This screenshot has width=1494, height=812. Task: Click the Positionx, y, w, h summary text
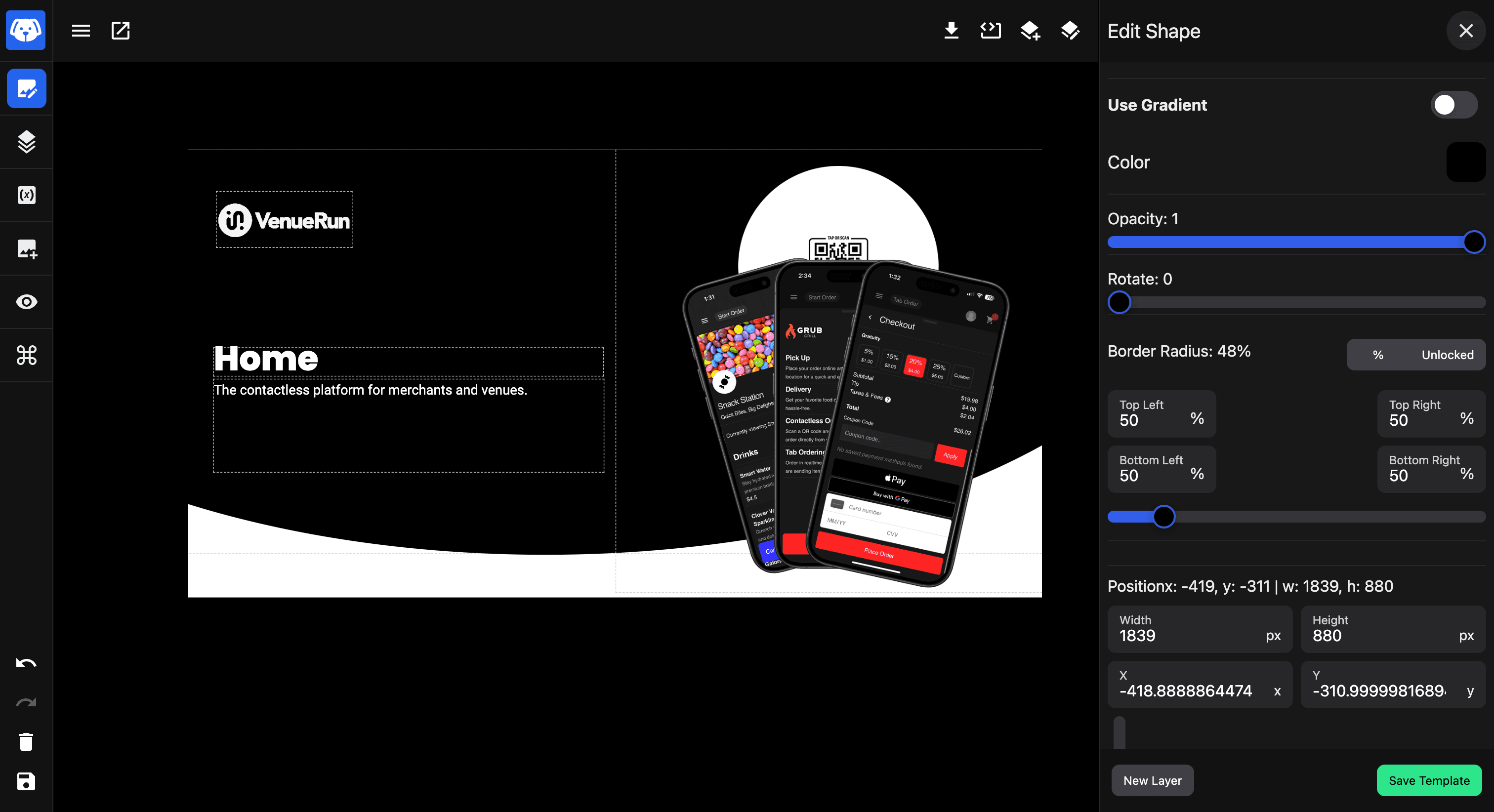click(x=1250, y=586)
